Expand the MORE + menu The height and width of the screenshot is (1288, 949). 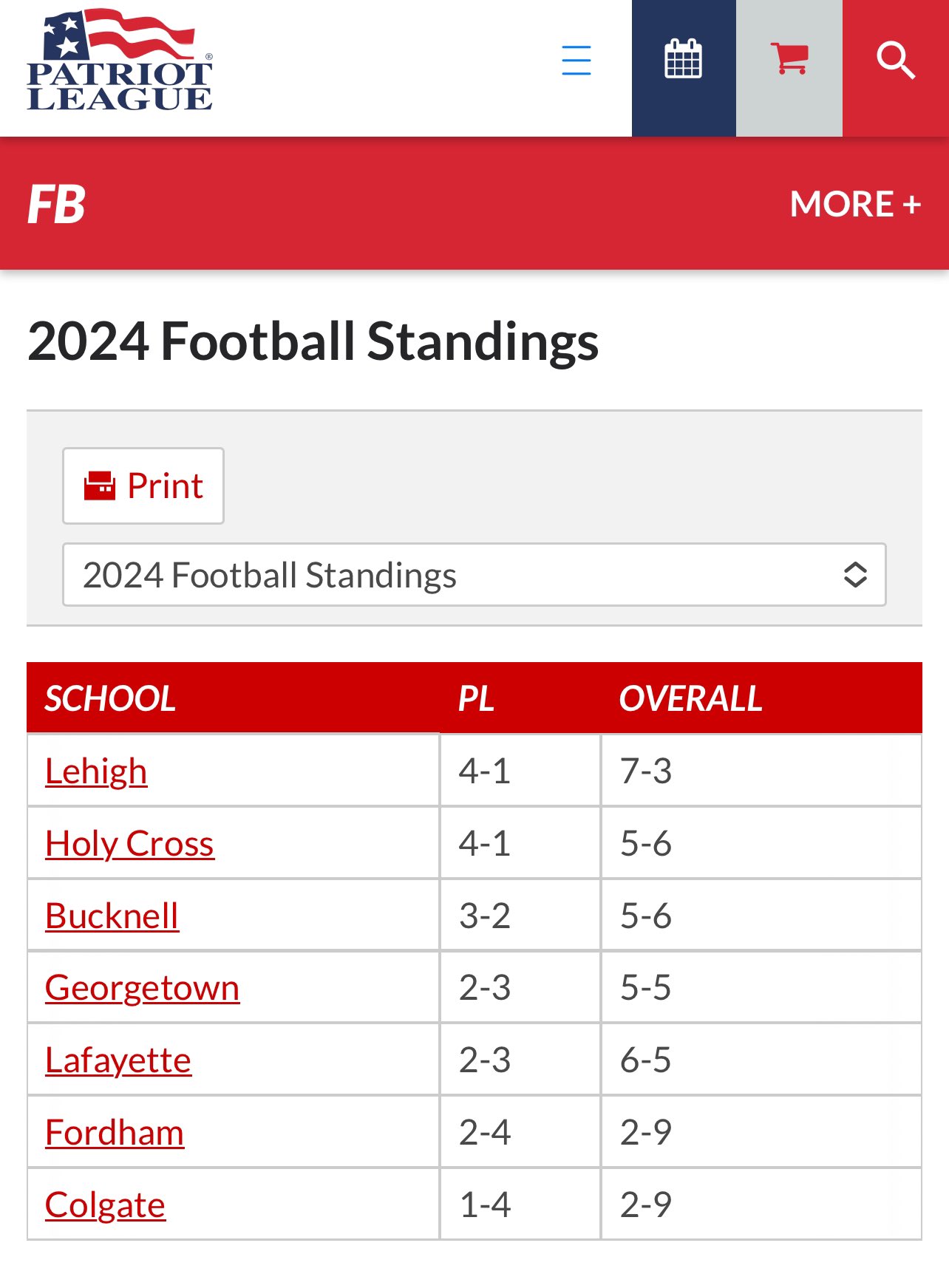click(855, 204)
